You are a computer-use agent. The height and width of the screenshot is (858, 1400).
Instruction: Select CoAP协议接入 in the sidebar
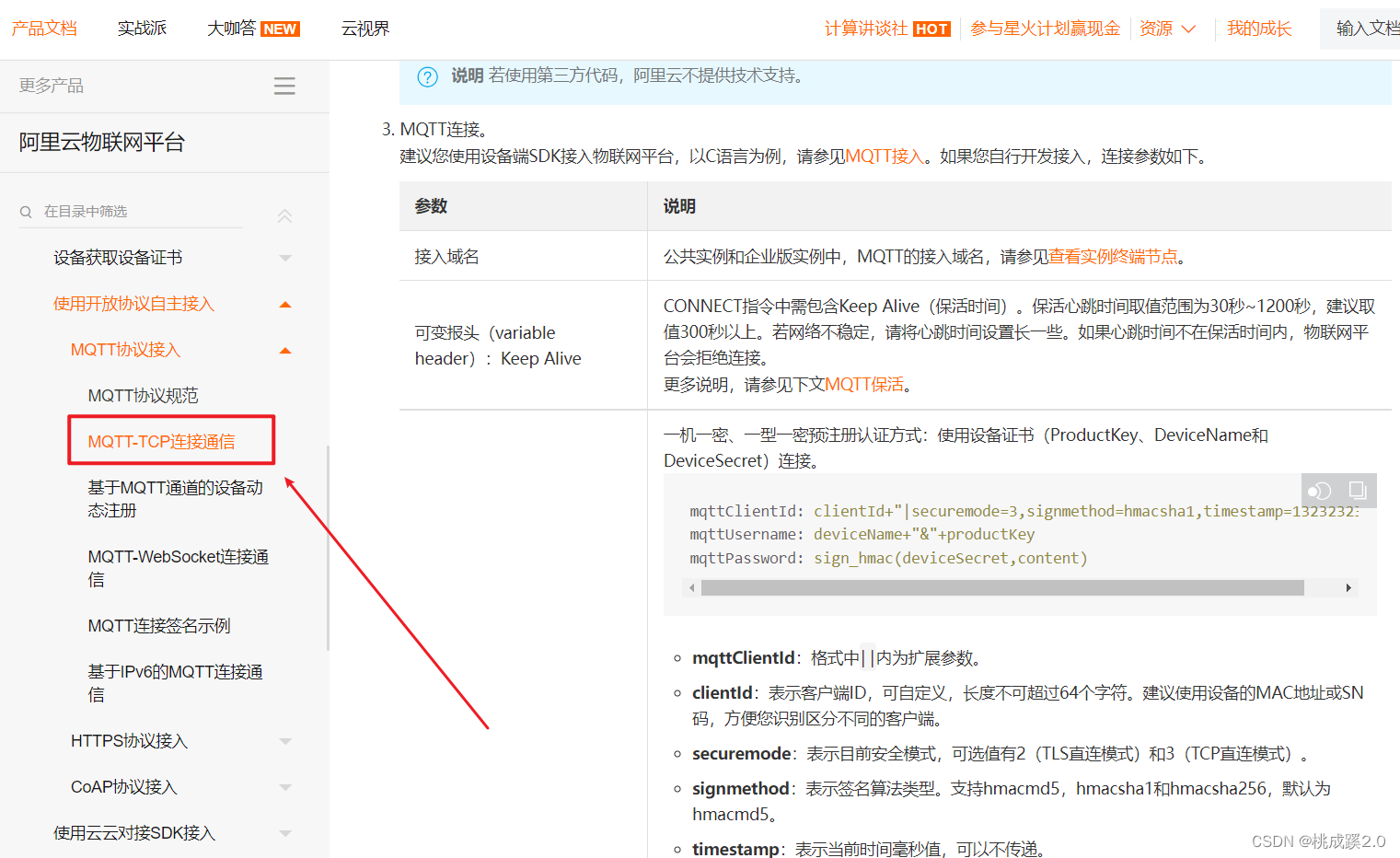(x=123, y=787)
